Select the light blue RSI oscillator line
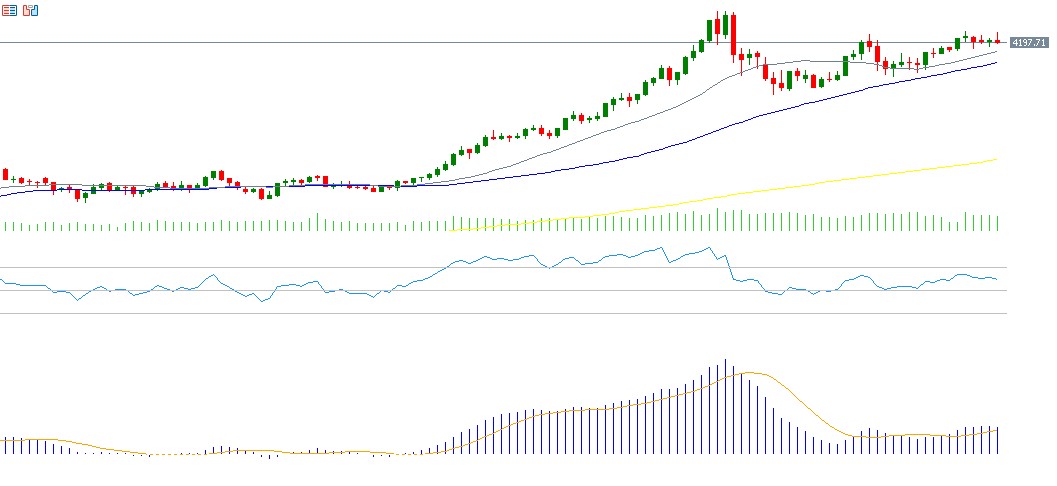The height and width of the screenshot is (486, 1057). 500,260
